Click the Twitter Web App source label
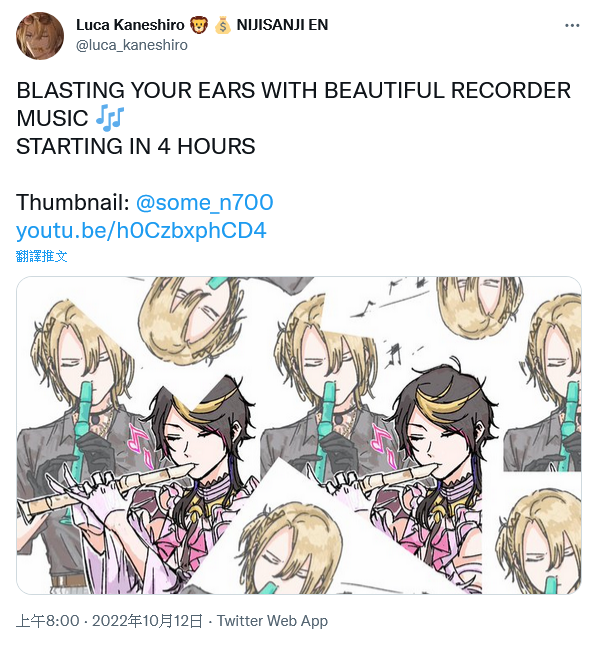 point(272,621)
